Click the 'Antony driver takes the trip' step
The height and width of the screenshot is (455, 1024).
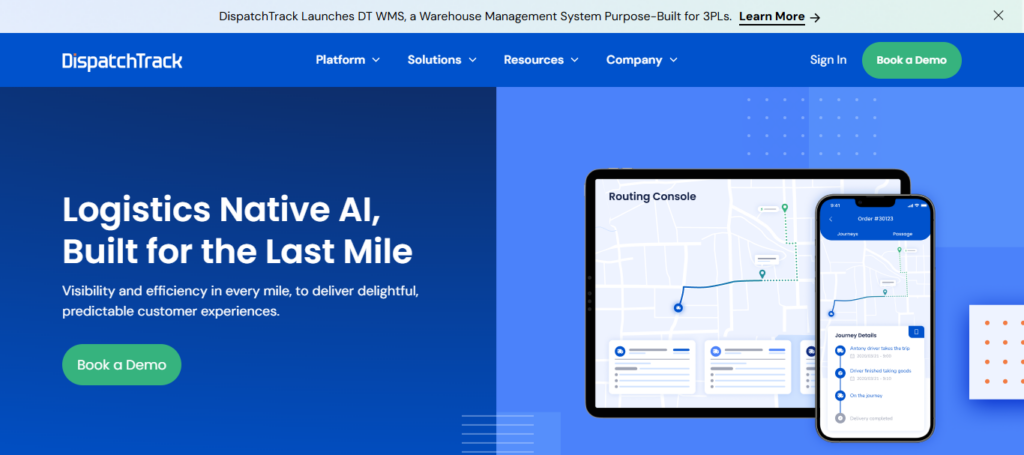pyautogui.click(x=879, y=349)
